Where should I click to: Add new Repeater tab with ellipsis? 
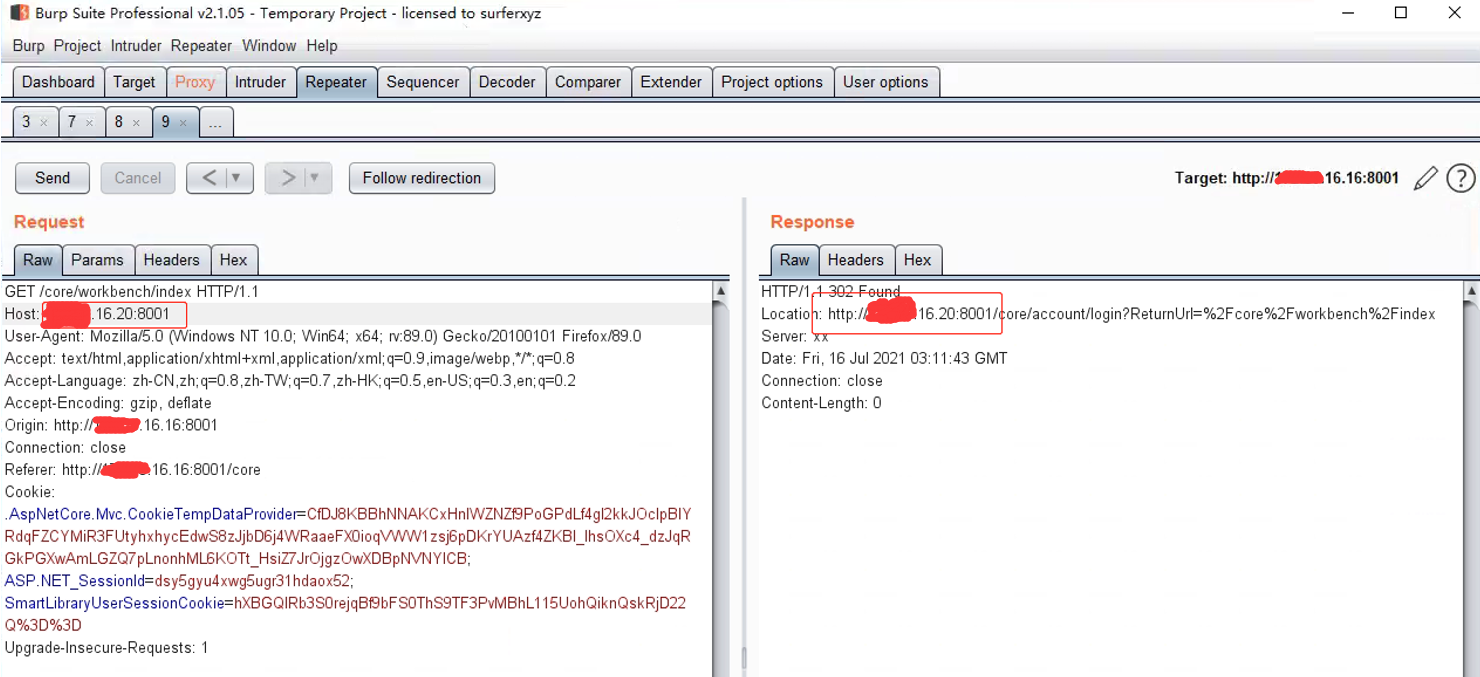(x=216, y=122)
